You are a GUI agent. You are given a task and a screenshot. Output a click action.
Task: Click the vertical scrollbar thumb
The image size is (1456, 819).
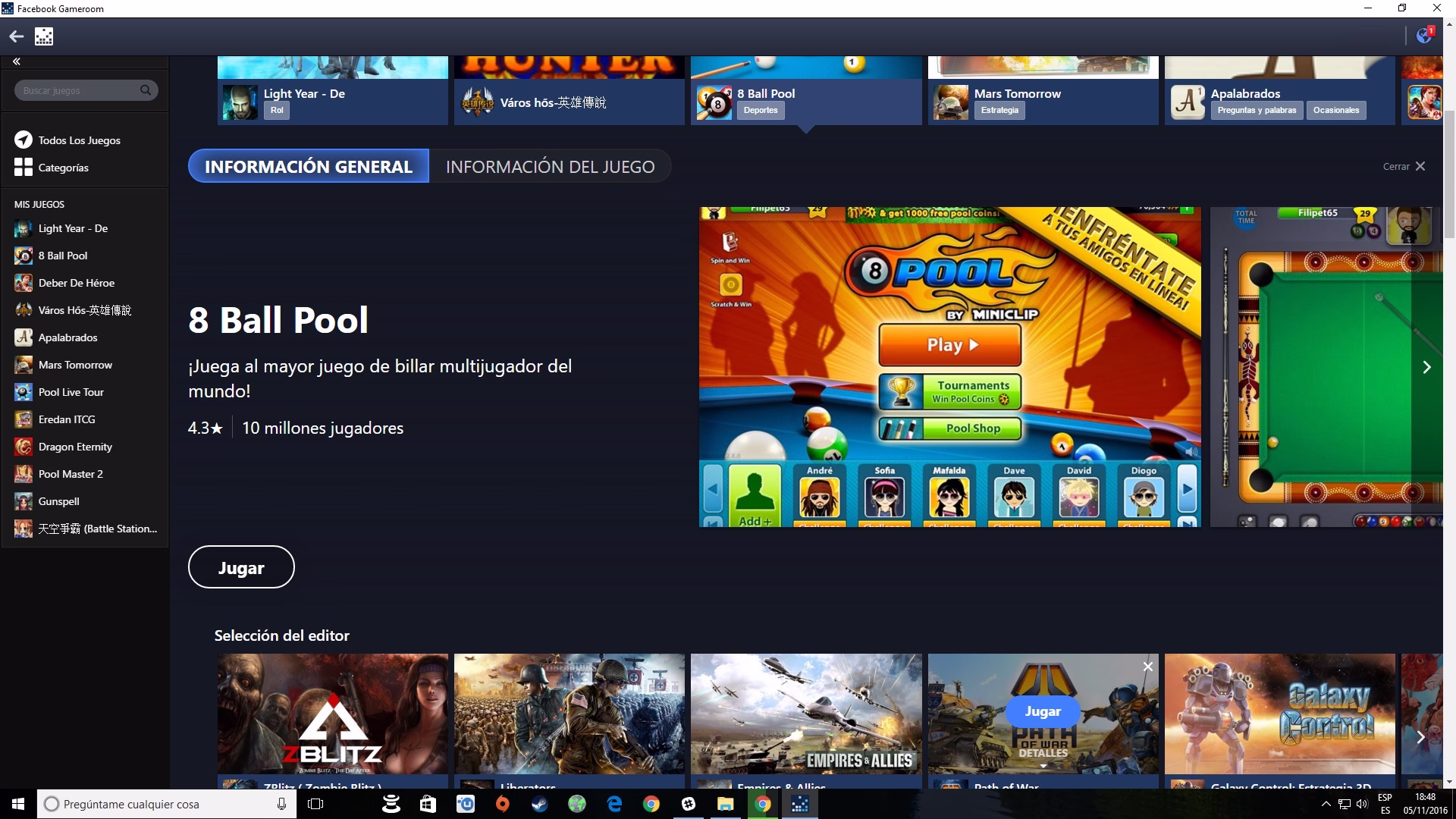(x=1449, y=174)
